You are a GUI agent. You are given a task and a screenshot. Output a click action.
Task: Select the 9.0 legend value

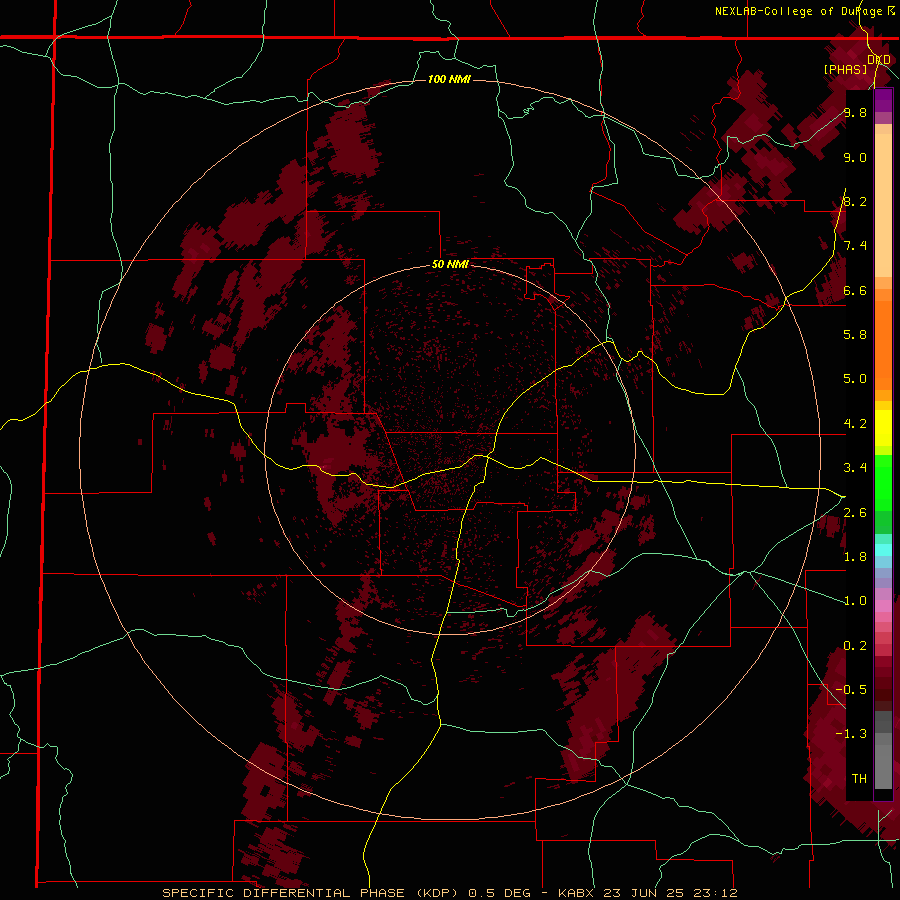(855, 157)
